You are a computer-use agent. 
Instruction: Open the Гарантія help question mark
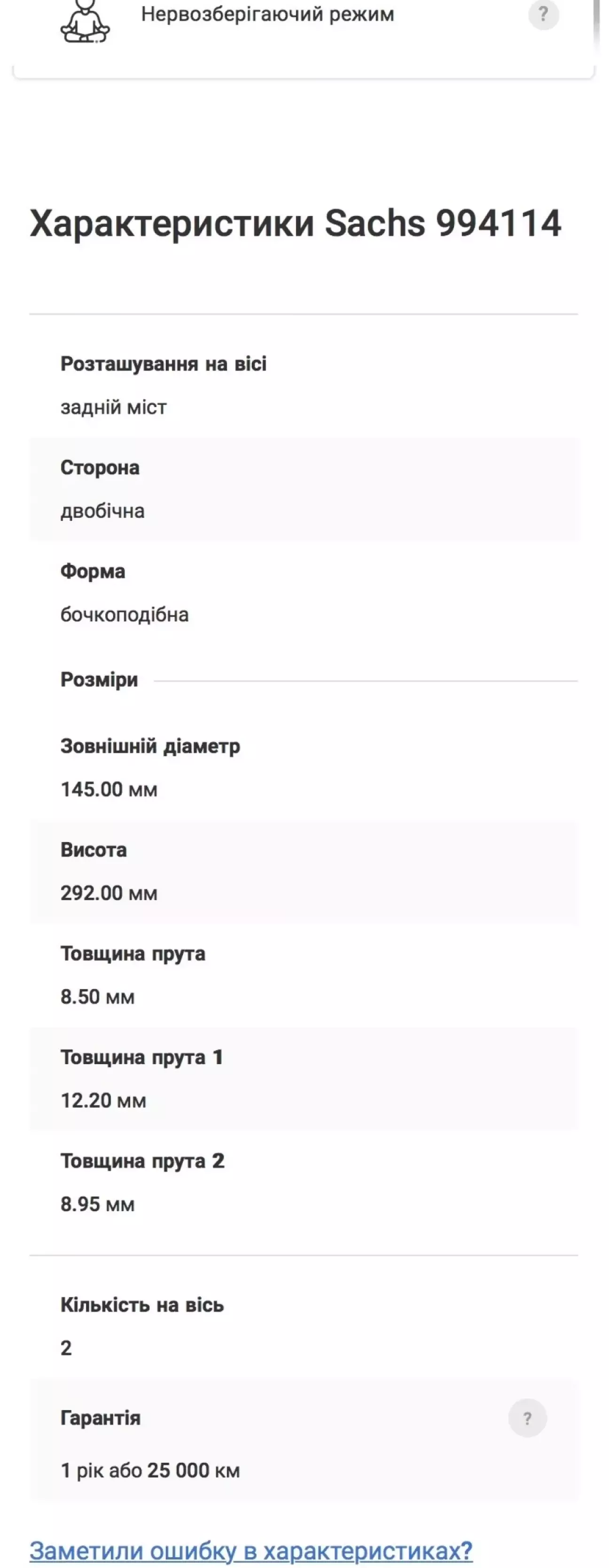tap(527, 1418)
